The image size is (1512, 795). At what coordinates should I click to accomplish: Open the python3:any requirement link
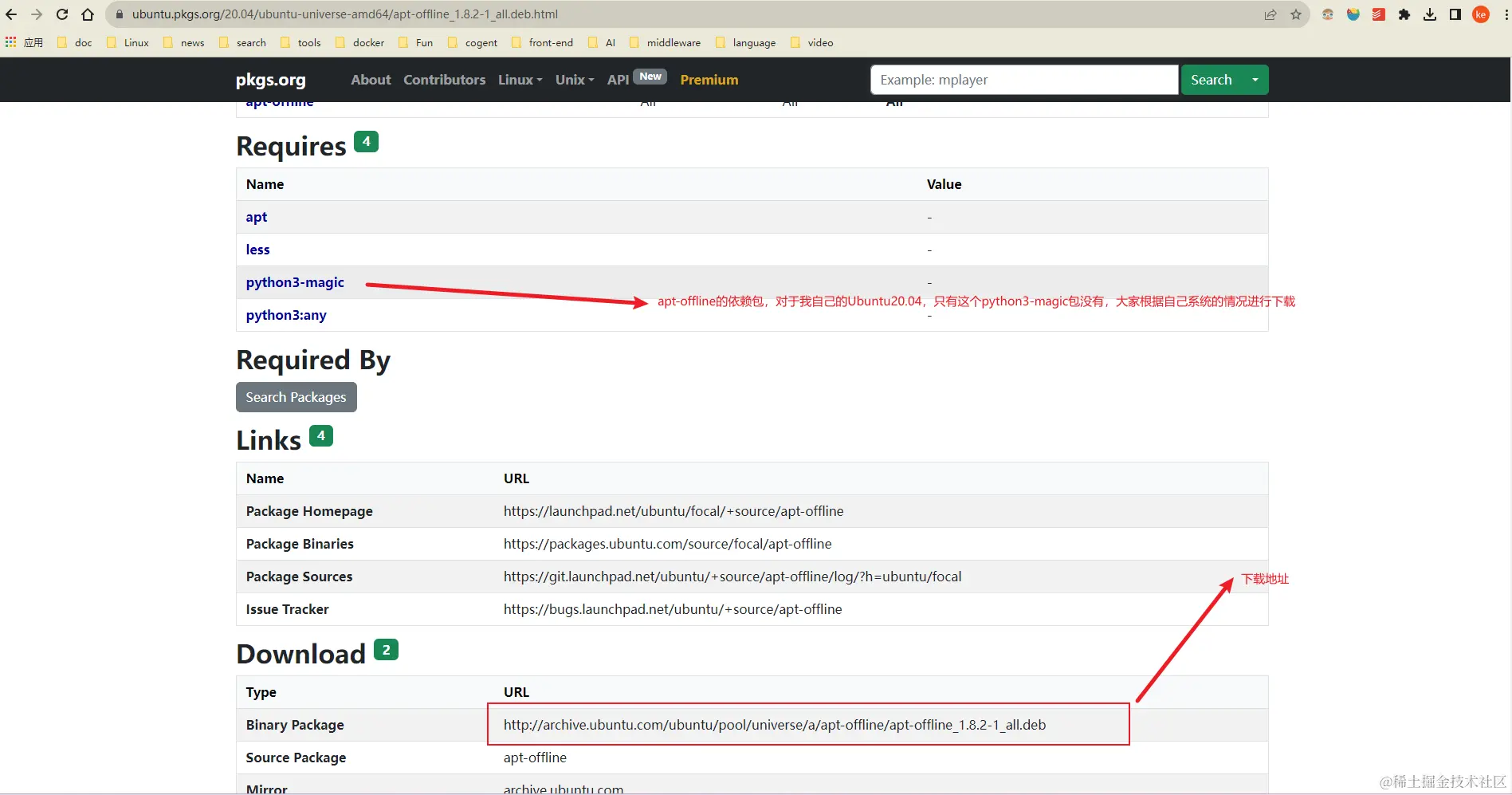click(x=286, y=315)
